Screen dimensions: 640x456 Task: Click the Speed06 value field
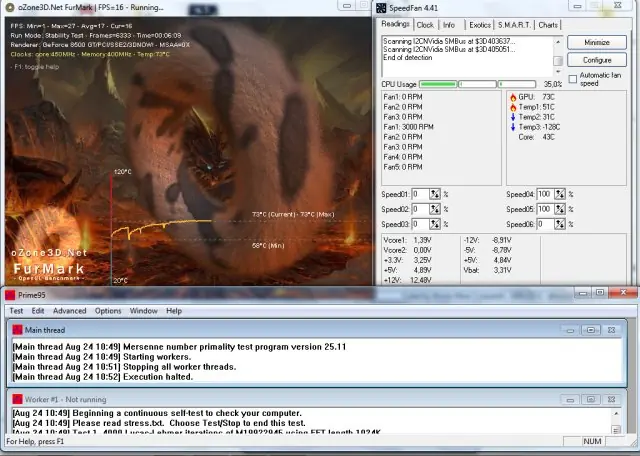coord(545,224)
